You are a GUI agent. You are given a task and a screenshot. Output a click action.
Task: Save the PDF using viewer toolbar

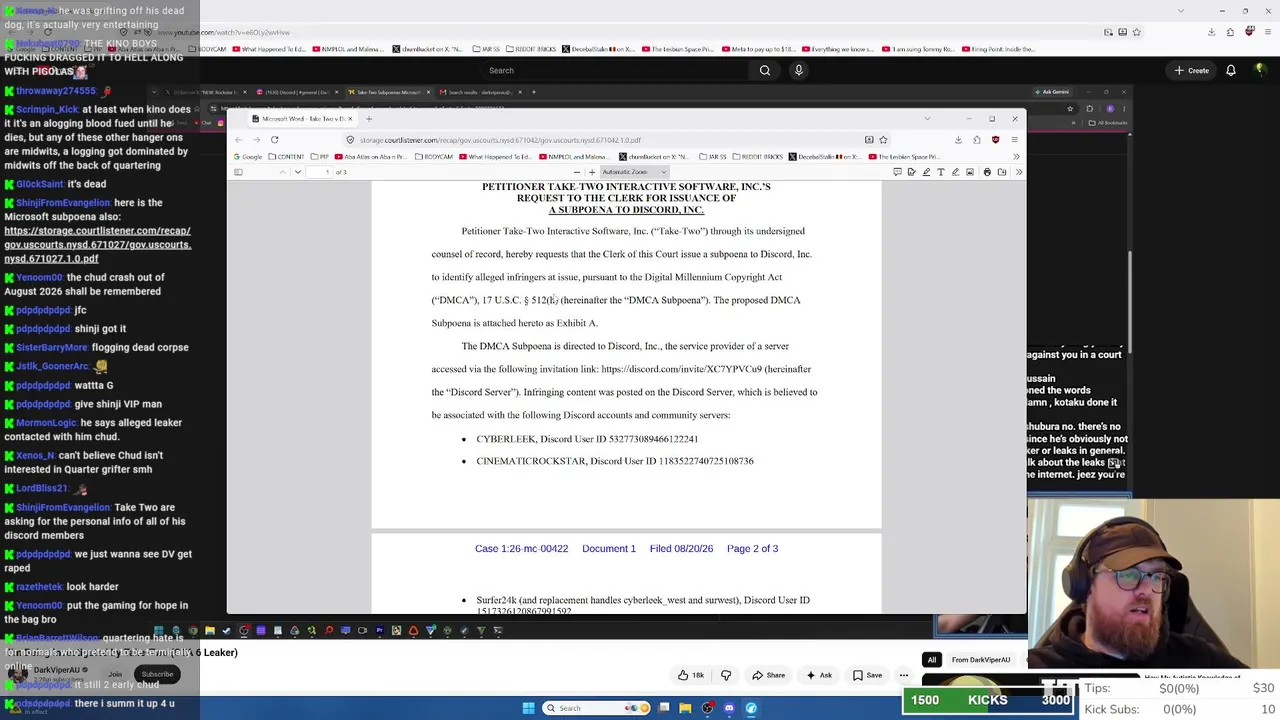tap(1002, 172)
